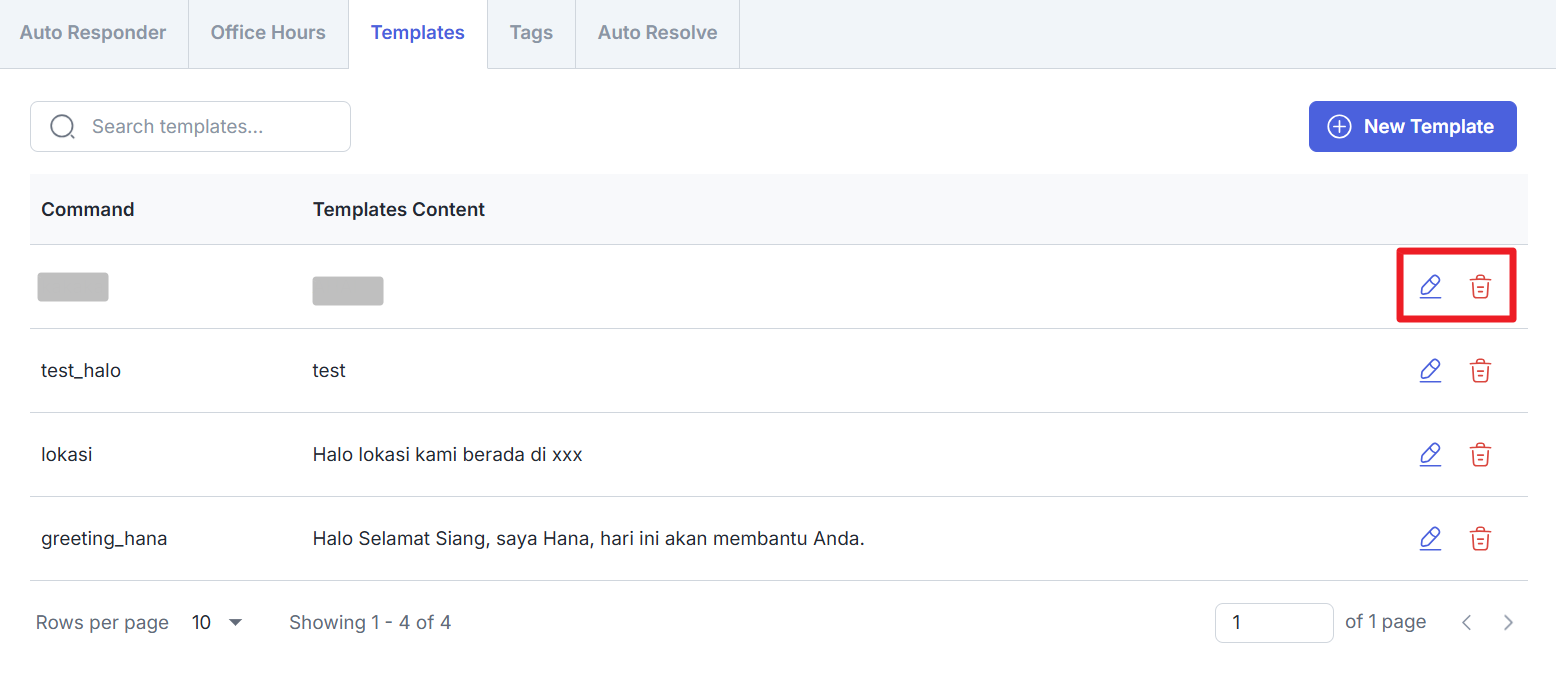Go to the next page arrow
Screen dimensions: 1556x673
(1508, 623)
